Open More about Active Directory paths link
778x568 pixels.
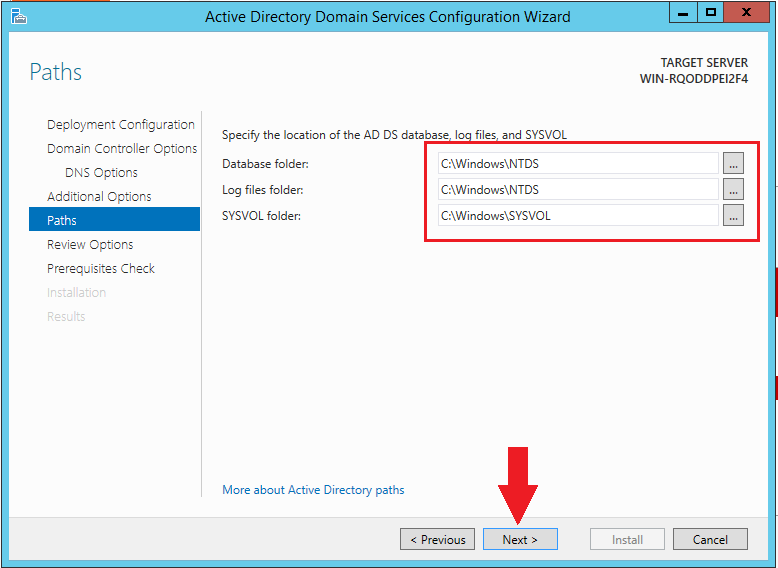(313, 490)
